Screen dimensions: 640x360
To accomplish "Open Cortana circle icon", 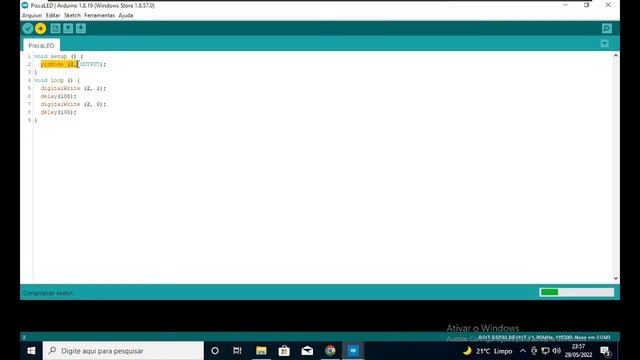I will tap(215, 351).
